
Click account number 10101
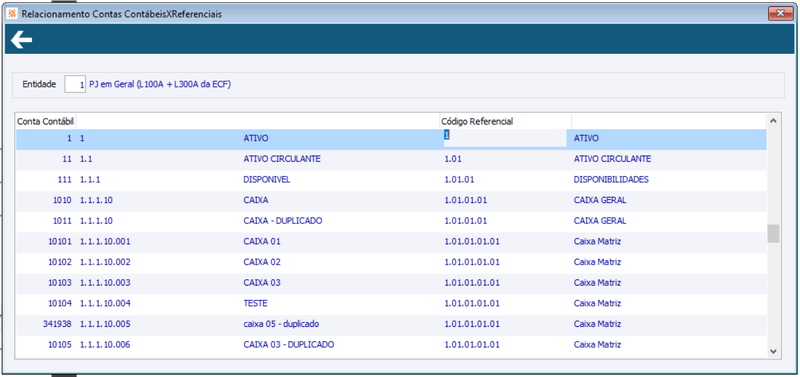click(x=60, y=242)
